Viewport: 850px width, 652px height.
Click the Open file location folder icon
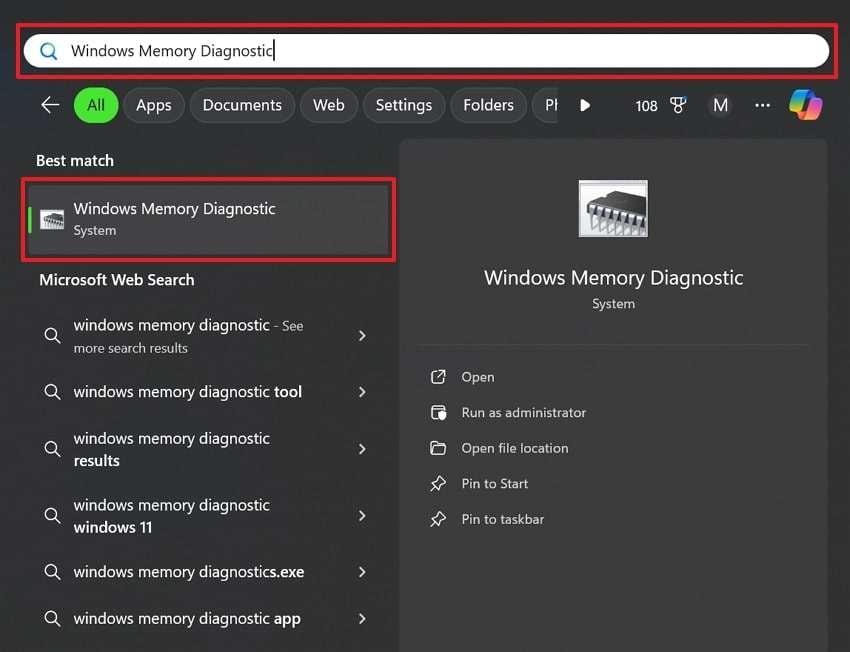click(438, 448)
